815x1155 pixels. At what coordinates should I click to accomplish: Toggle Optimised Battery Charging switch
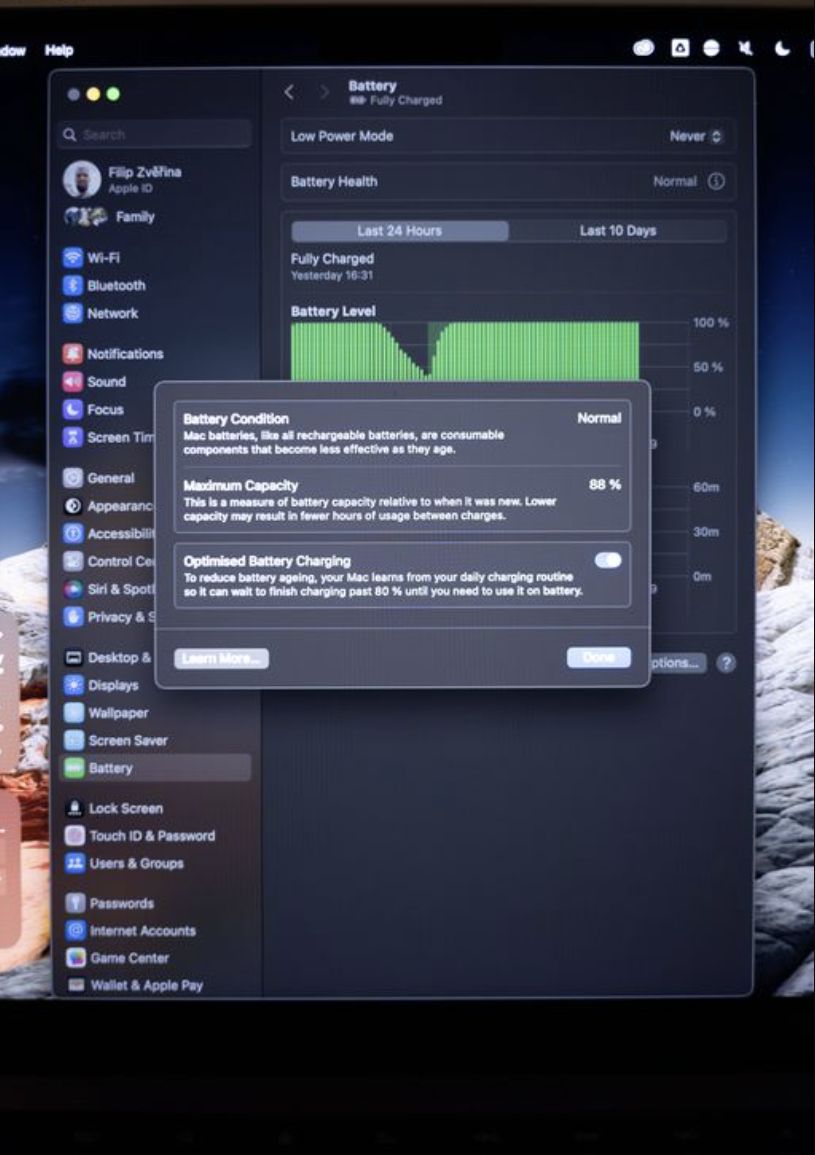click(608, 561)
